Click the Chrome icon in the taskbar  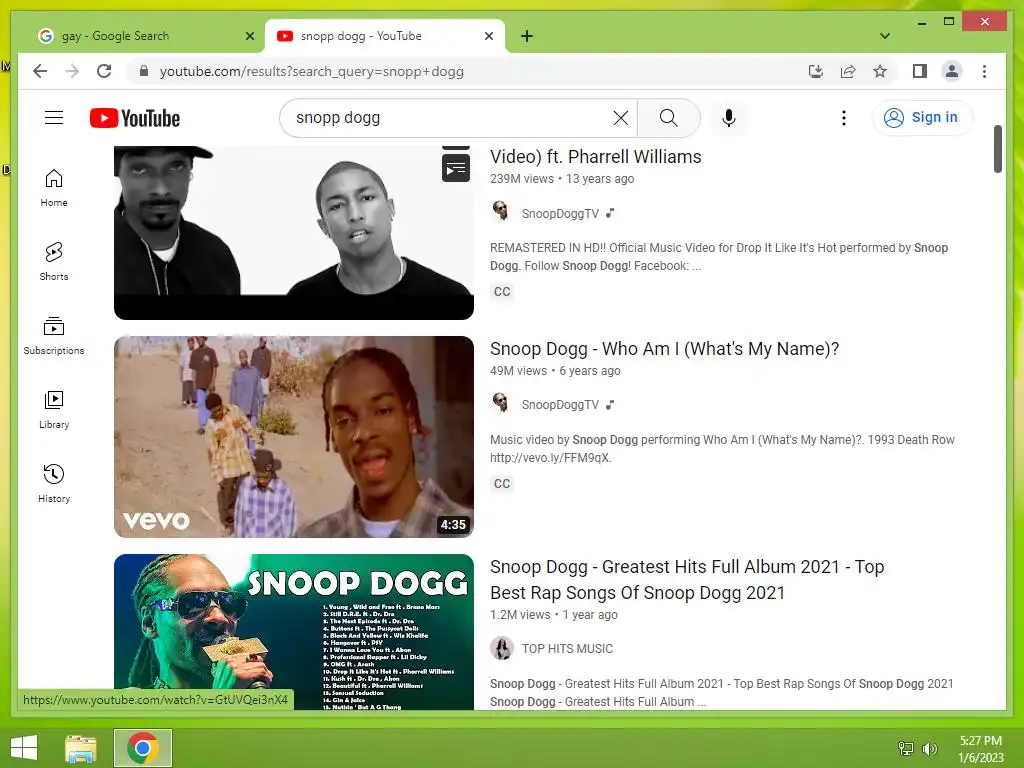click(143, 748)
